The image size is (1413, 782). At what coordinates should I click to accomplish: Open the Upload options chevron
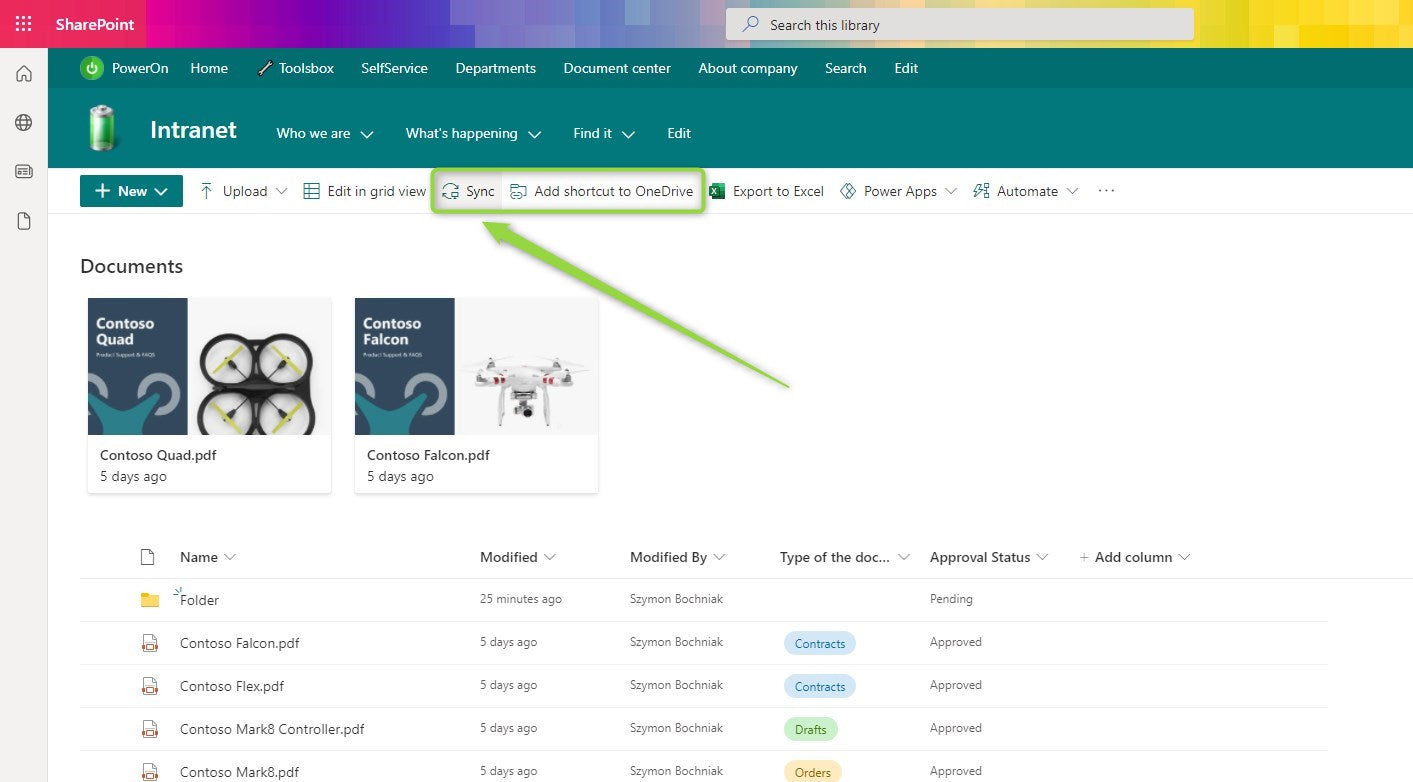(282, 190)
